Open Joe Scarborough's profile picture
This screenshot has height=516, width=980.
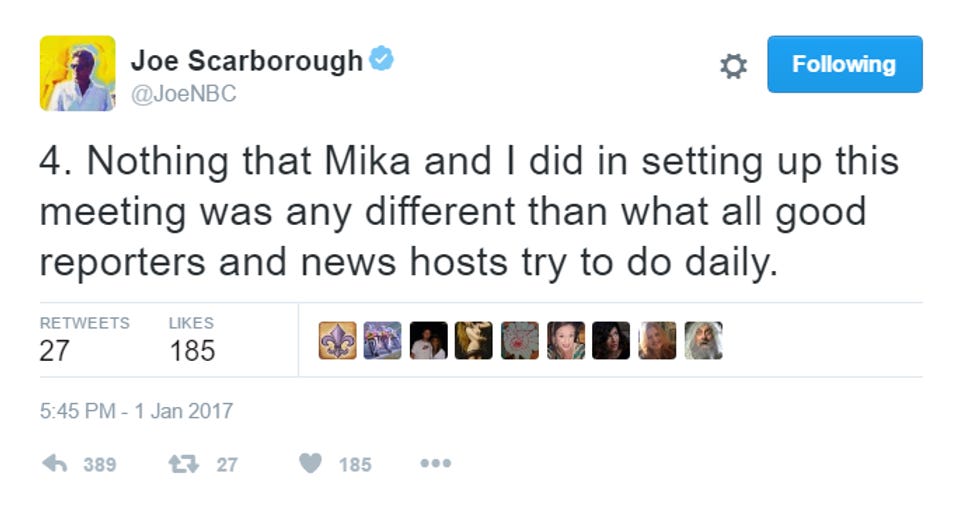coord(78,73)
